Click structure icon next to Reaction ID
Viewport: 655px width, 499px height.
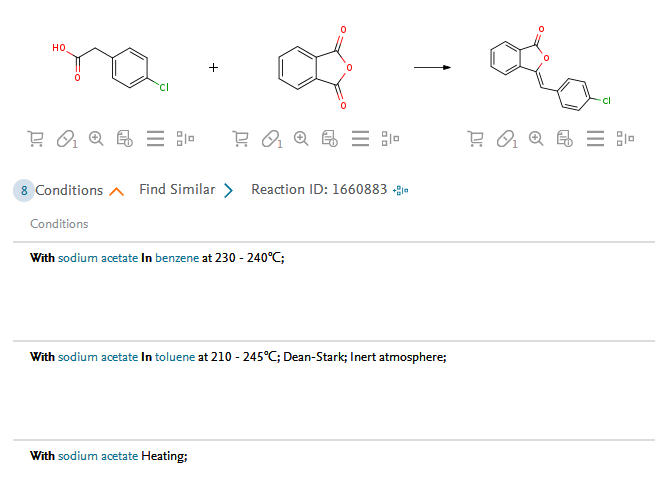(x=403, y=190)
